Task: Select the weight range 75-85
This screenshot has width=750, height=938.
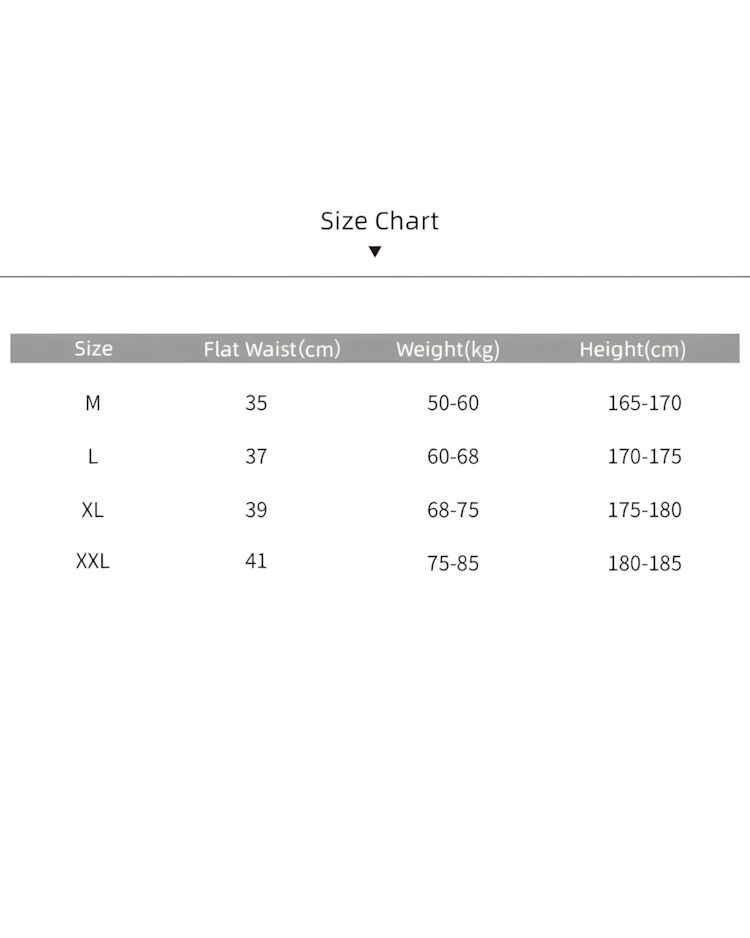Action: click(x=453, y=564)
